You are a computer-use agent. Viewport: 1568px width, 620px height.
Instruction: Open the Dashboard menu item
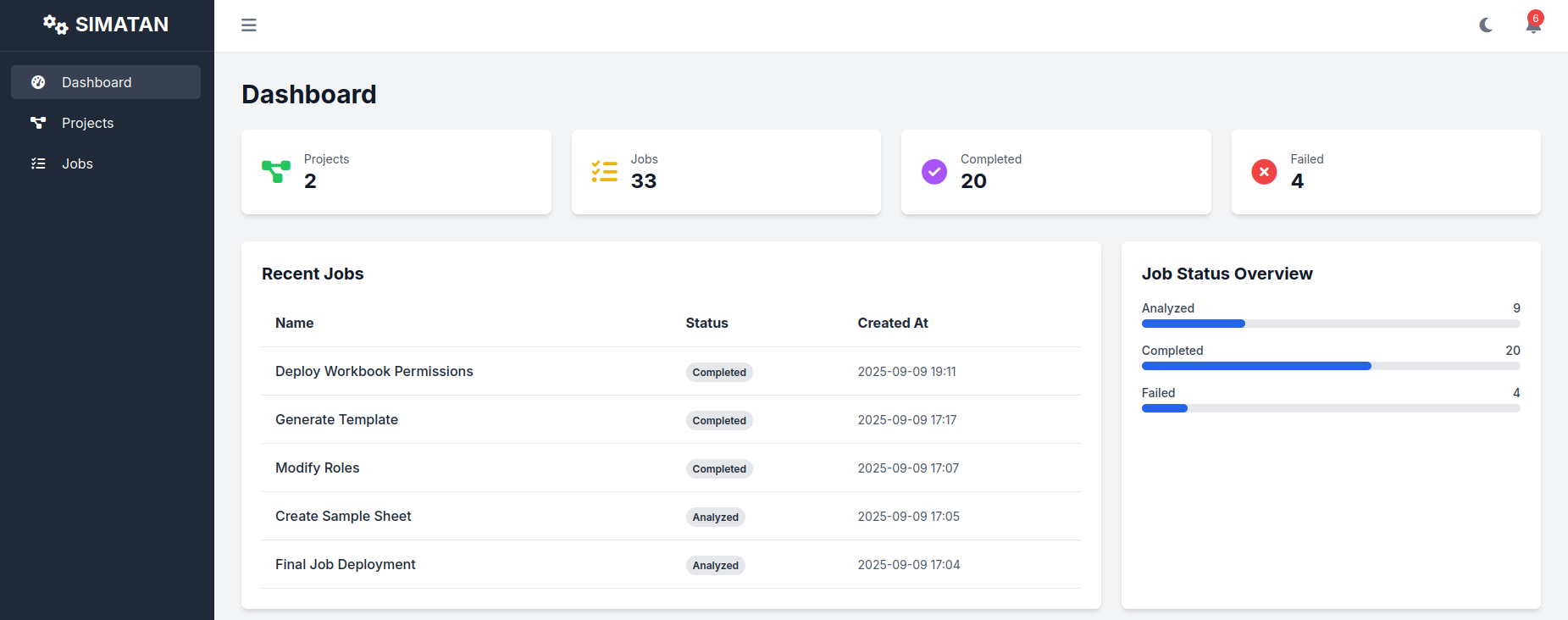(106, 82)
